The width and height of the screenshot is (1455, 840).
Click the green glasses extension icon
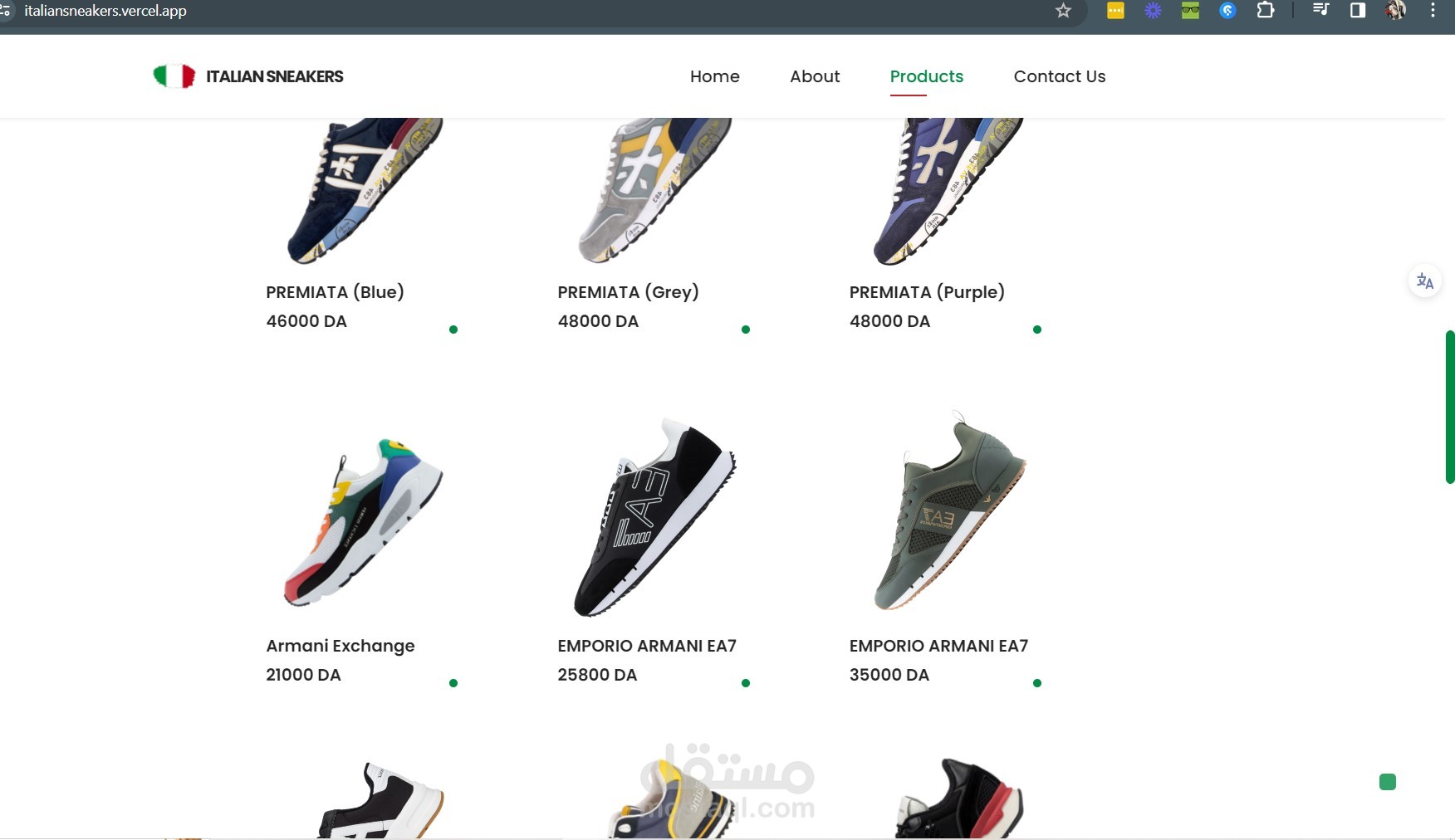point(1190,11)
